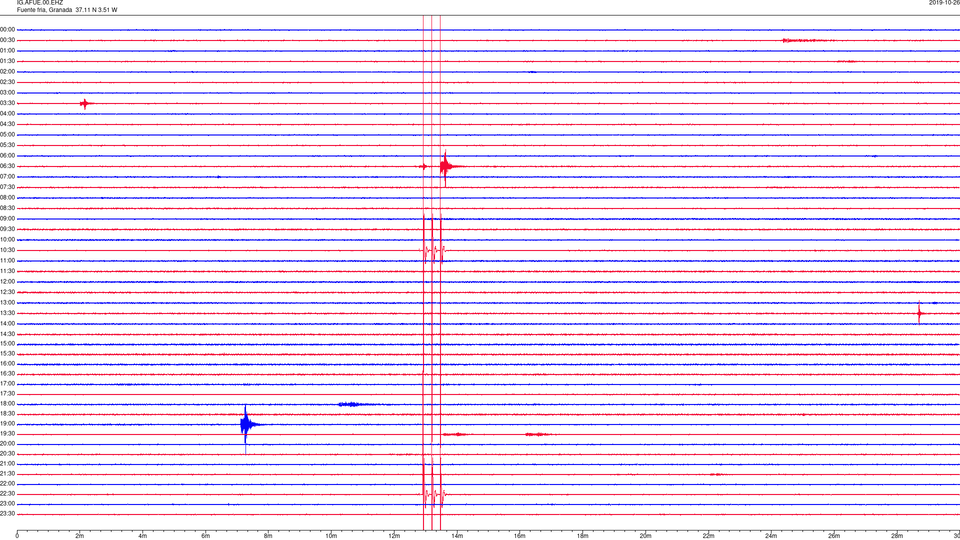Select the 20:30 trace time label
The width and height of the screenshot is (960, 540).
[7, 454]
